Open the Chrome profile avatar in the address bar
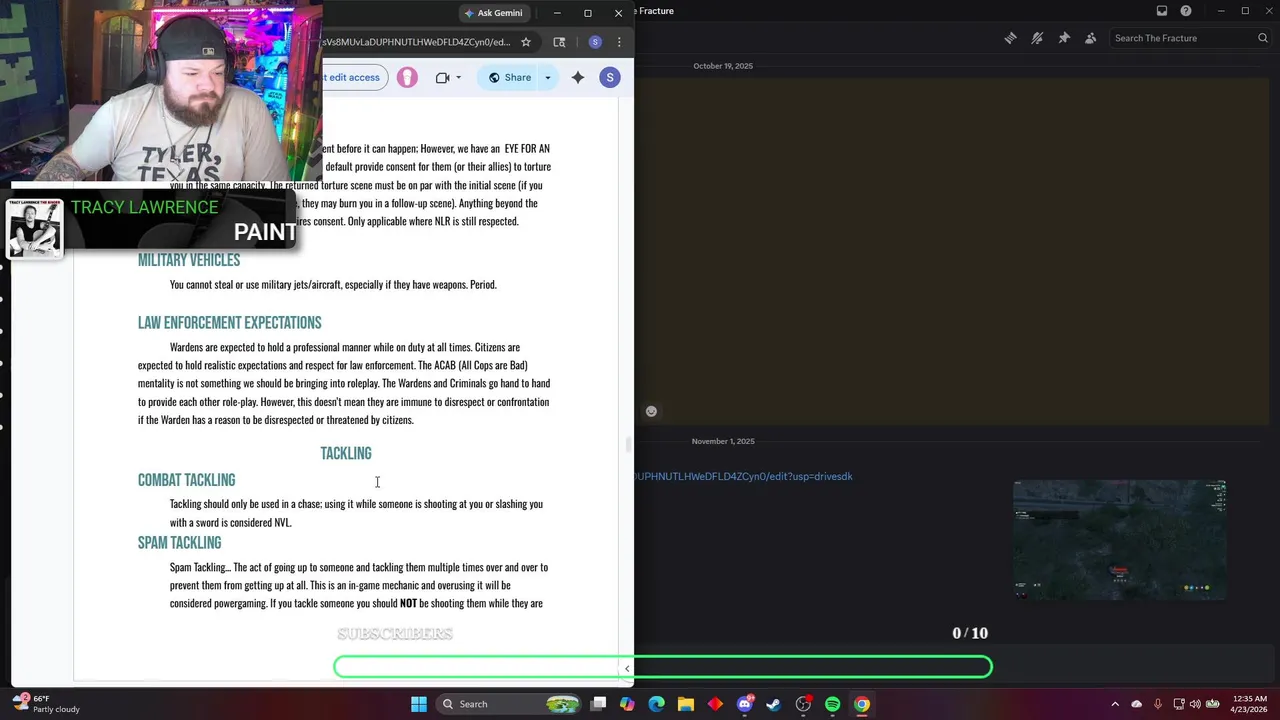Screen dimensions: 1280x720 595,42
